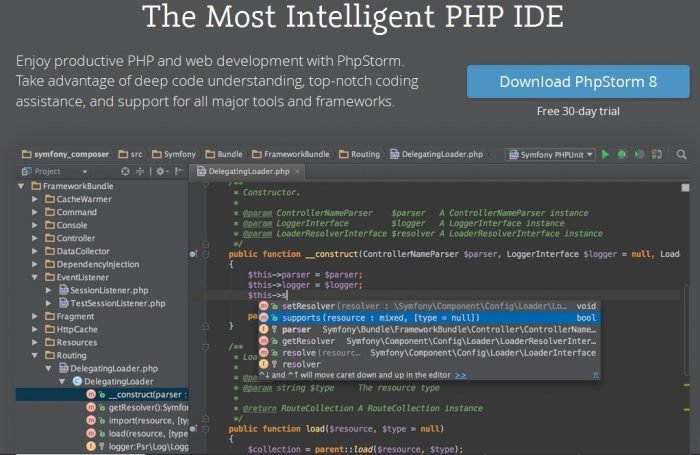Screen dimensions: 700x455
Task: Click the scroll from source target icon
Action: 125,171
